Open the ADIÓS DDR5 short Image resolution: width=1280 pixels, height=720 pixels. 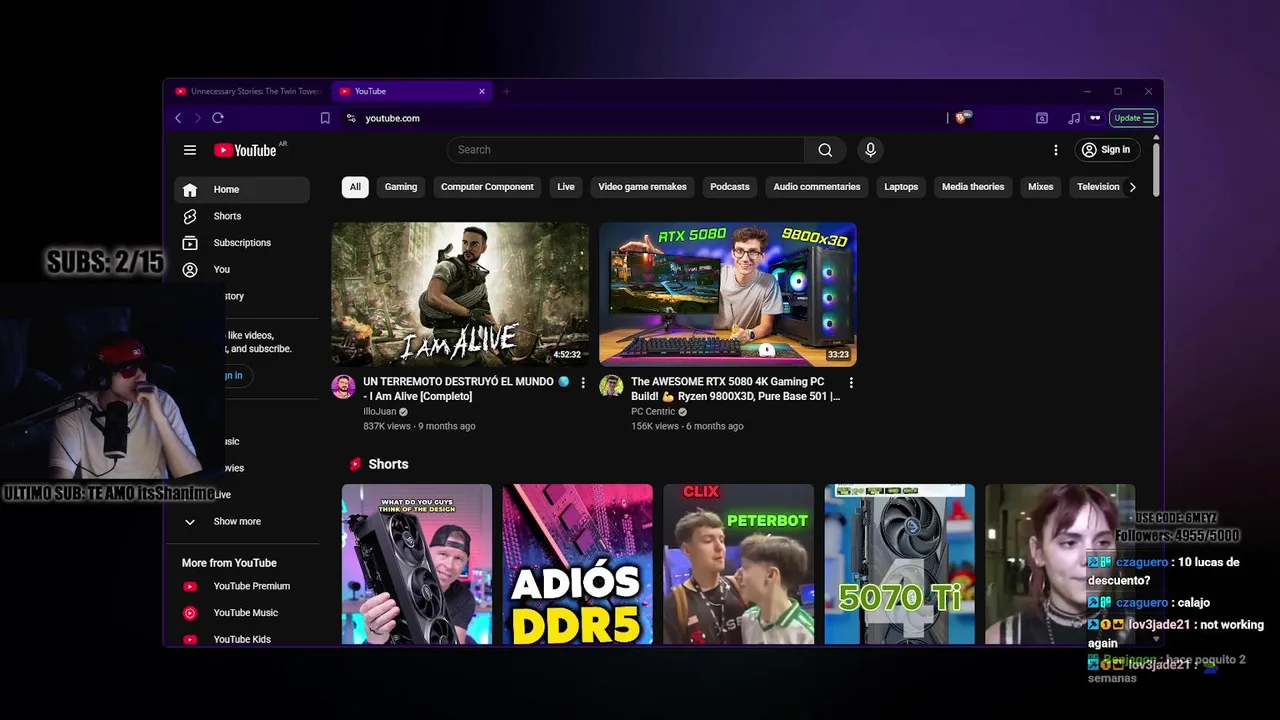577,564
